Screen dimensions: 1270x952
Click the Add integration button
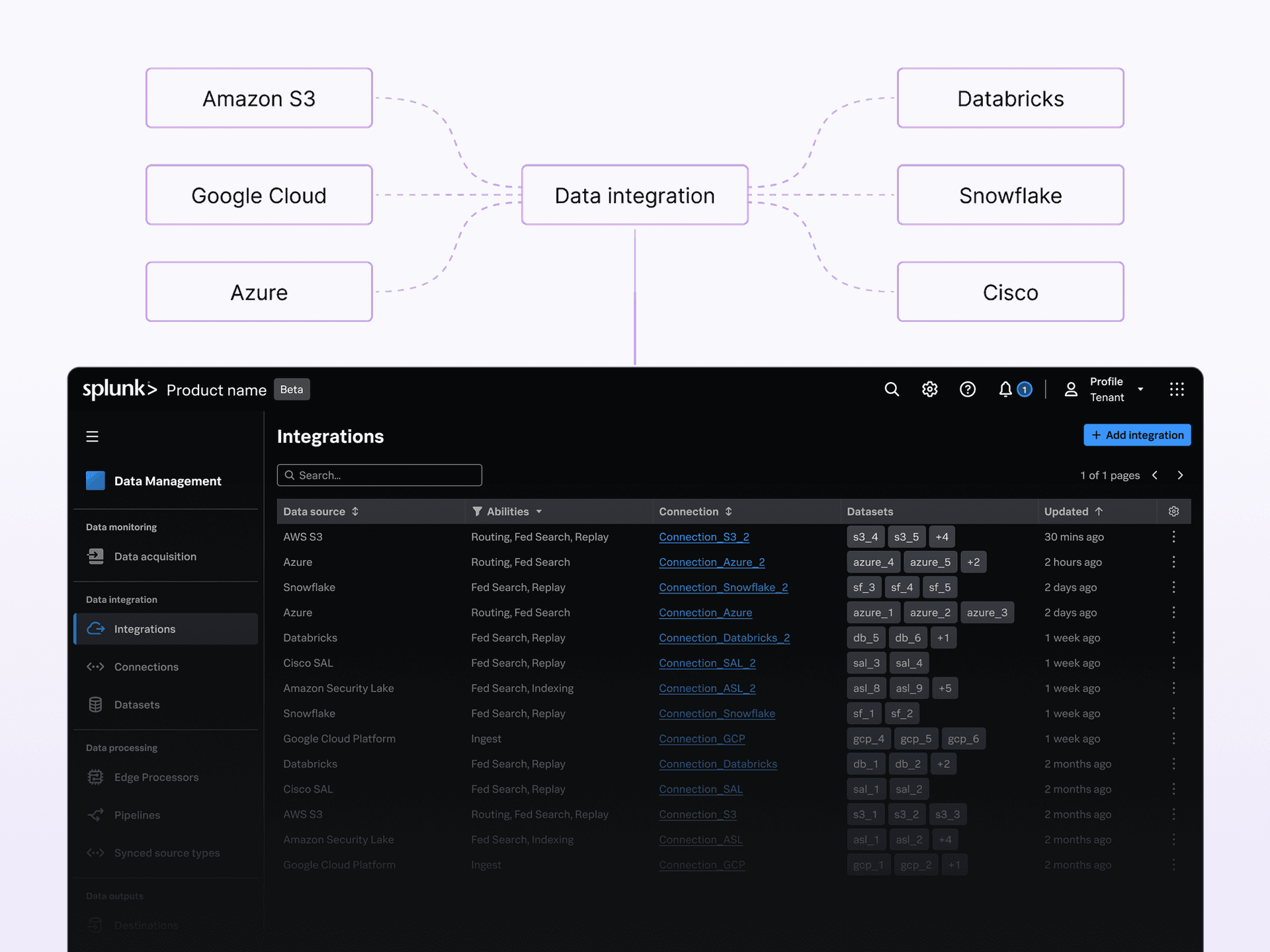tap(1137, 435)
